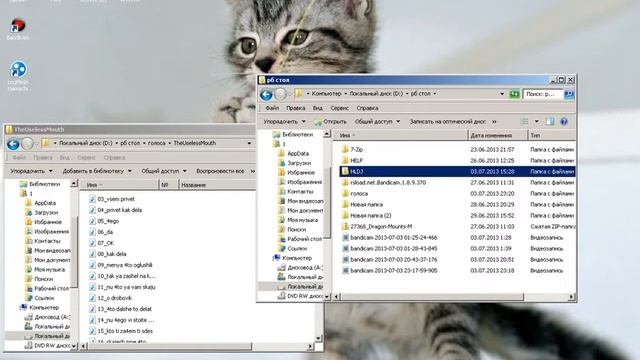The height and width of the screenshot is (360, 640).
Task: Open Сервис menu in рб стол window
Action: click(339, 108)
